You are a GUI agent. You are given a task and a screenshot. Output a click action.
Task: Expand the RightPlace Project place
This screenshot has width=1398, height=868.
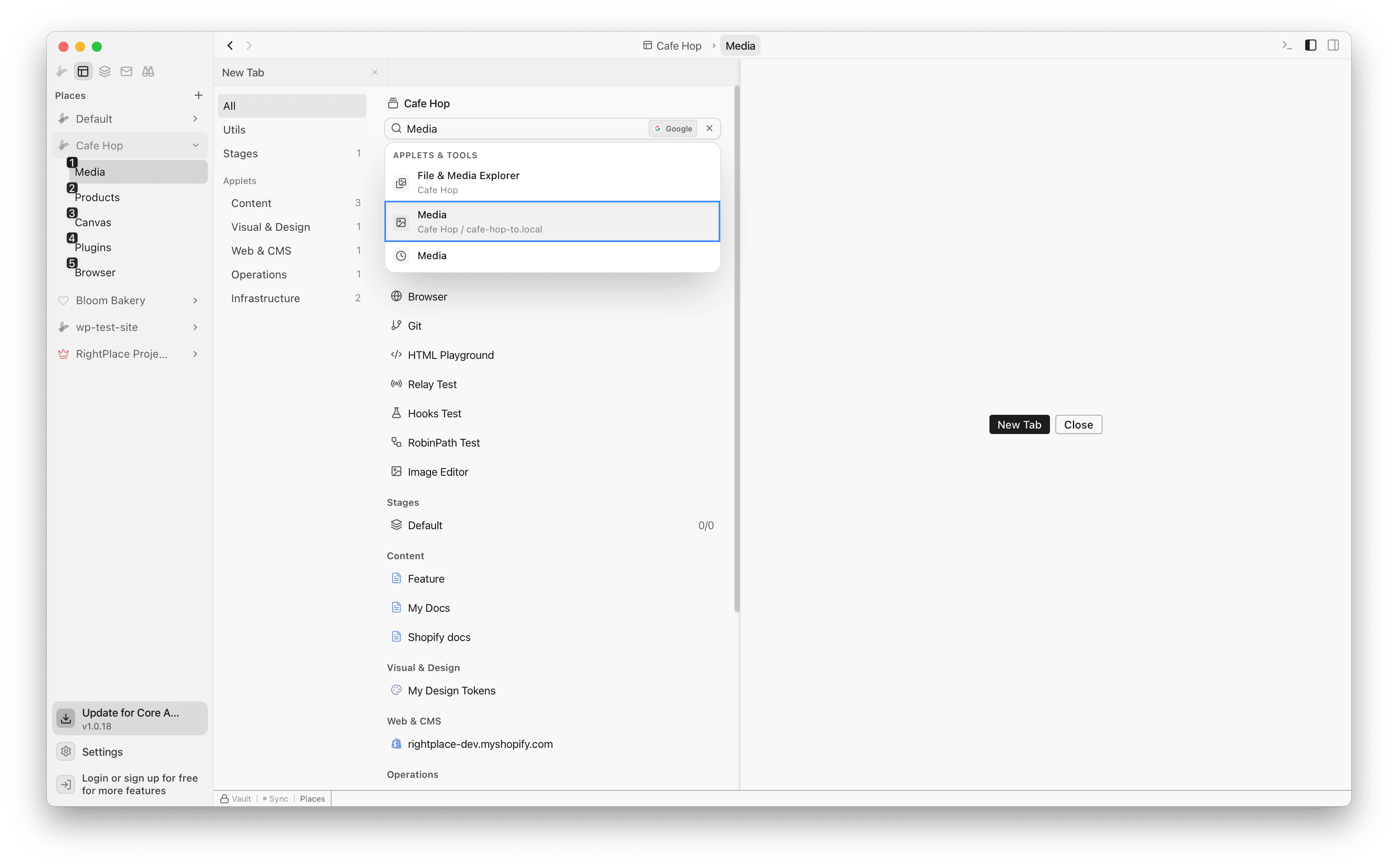195,353
